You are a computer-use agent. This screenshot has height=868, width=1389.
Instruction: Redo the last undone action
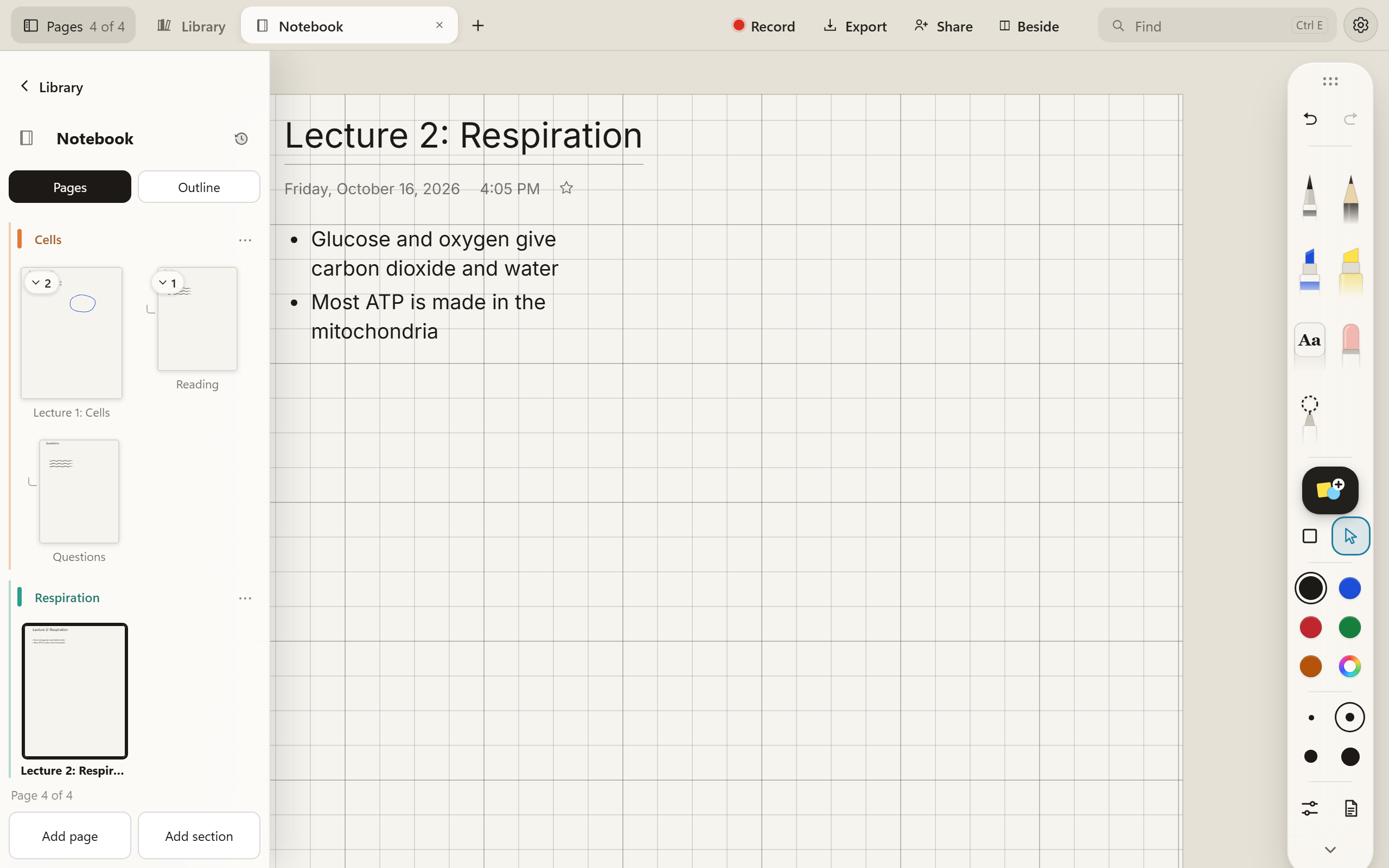tap(1350, 119)
